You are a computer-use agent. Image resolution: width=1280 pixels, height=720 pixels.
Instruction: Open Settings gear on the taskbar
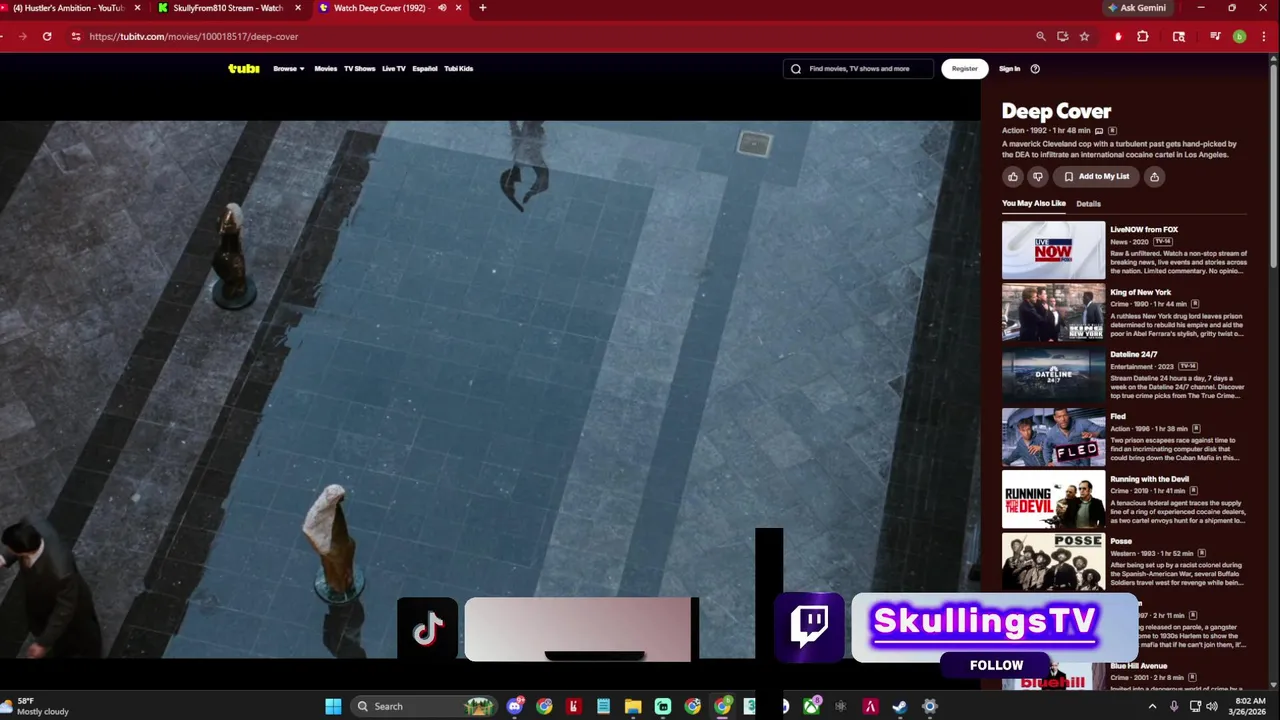tap(929, 706)
